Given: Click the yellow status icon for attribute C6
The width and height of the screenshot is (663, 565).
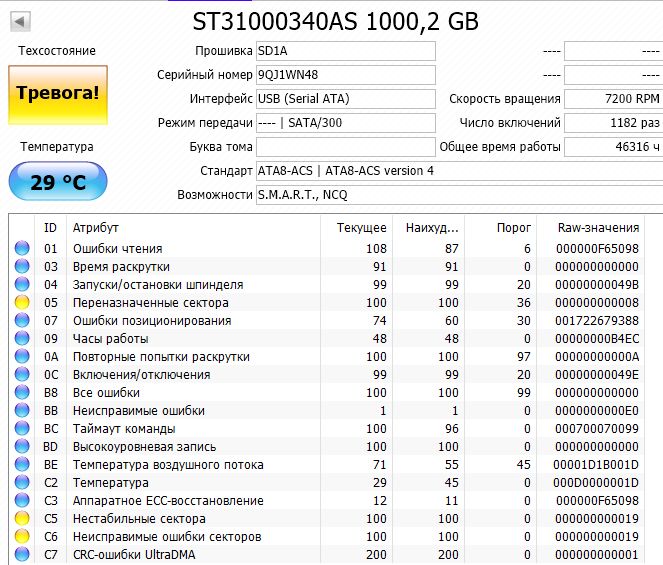Looking at the screenshot, I should tap(22, 537).
